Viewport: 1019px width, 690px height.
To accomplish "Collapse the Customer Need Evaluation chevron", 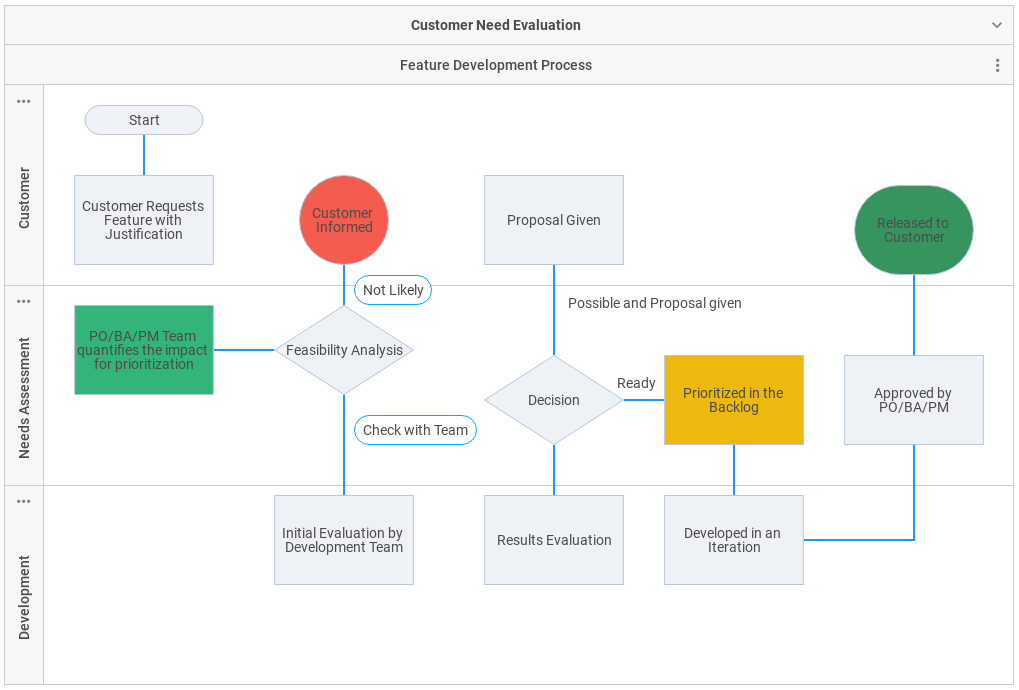I will click(x=996, y=25).
